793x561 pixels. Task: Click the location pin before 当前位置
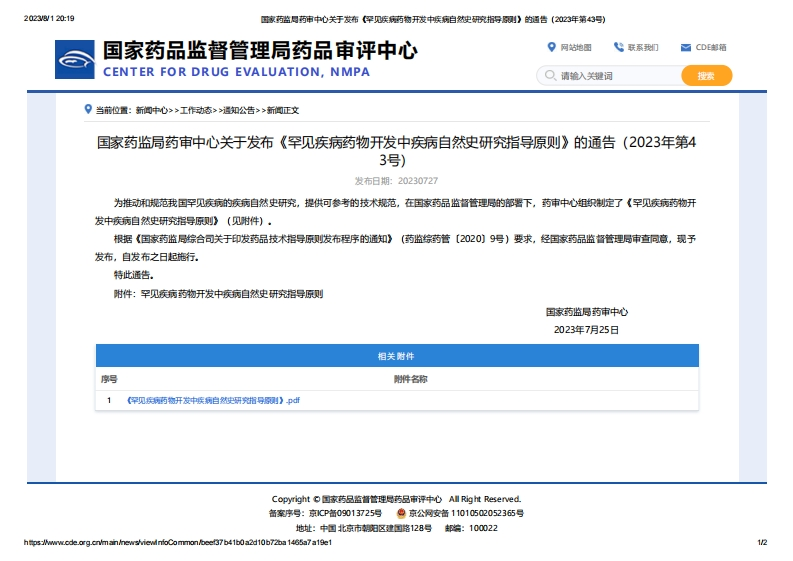tap(88, 109)
